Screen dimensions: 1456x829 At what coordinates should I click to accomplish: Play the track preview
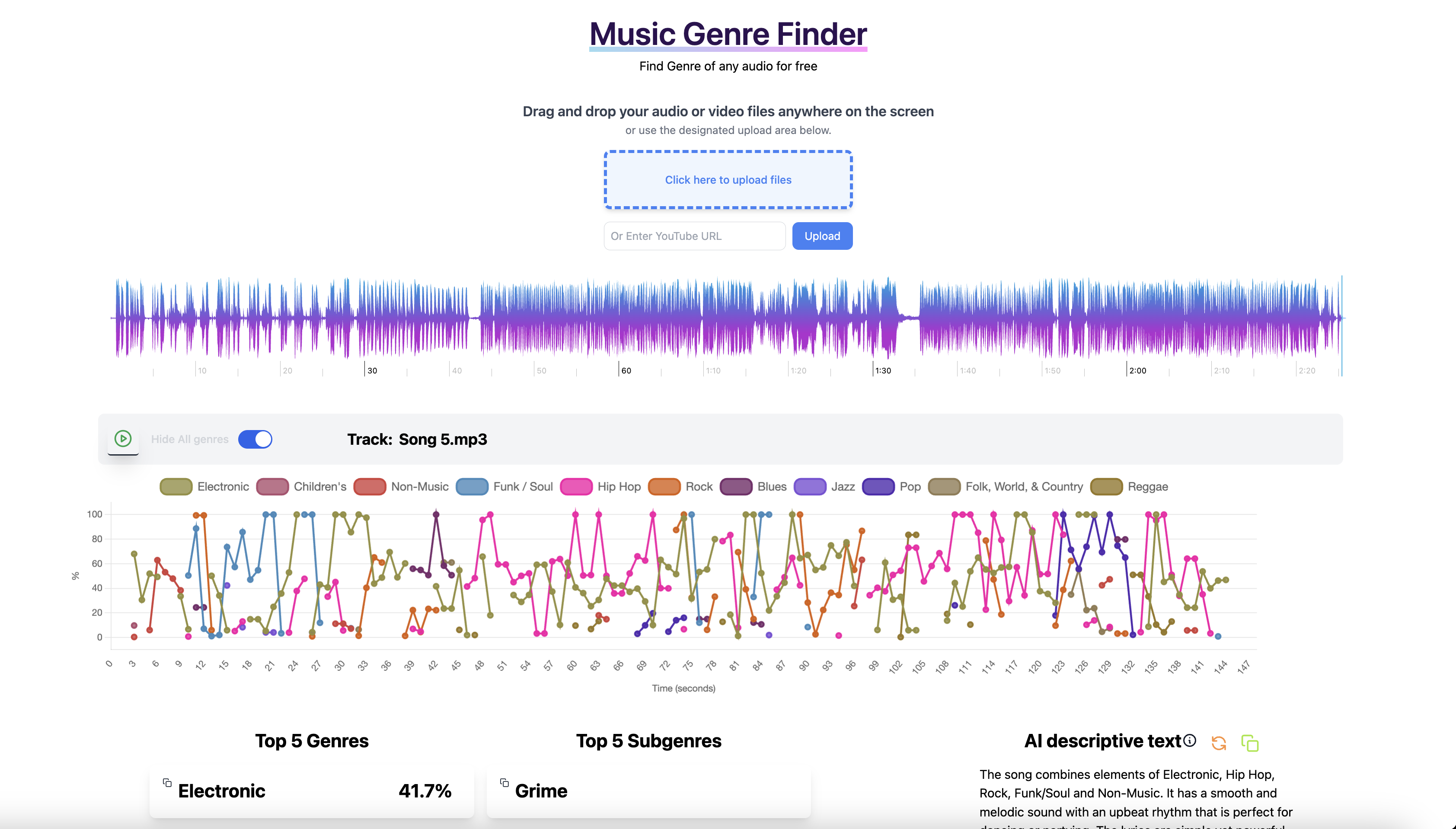click(123, 438)
